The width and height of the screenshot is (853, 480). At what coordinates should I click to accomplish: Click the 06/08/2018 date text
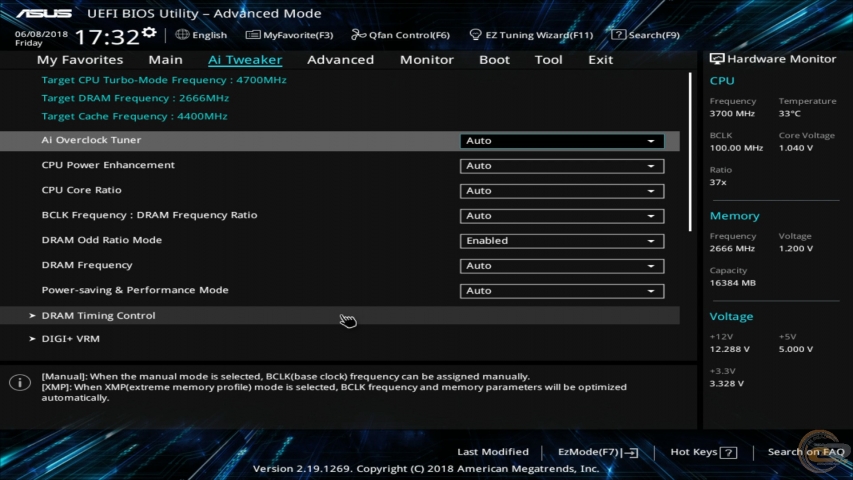(x=41, y=34)
